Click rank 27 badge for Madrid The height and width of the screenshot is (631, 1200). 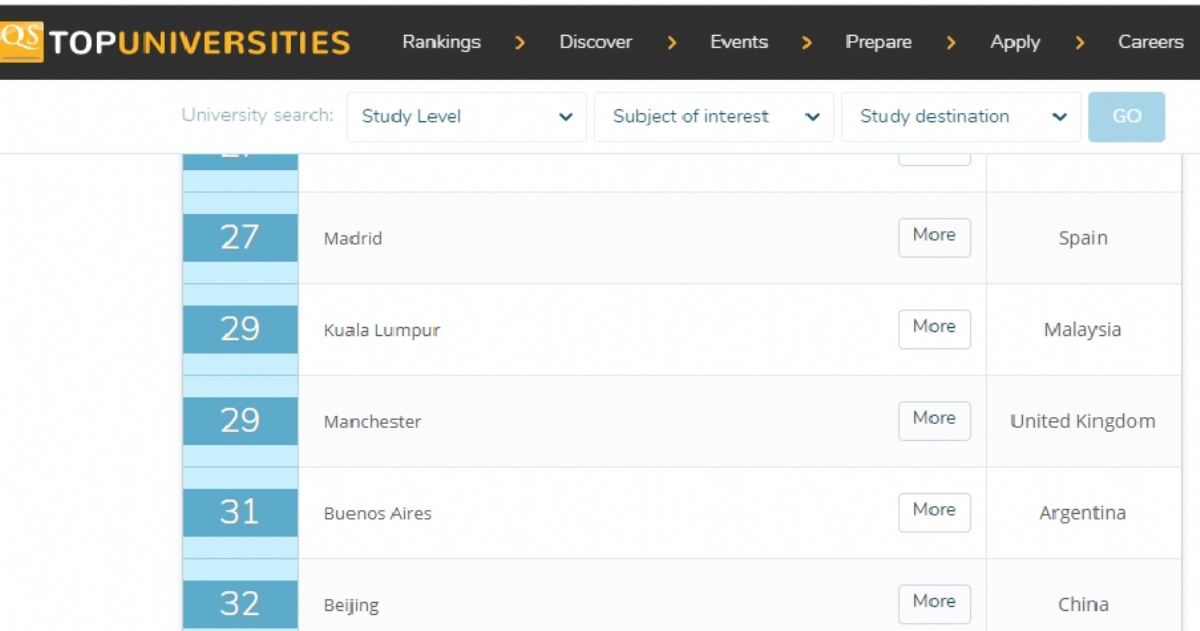[x=240, y=238]
